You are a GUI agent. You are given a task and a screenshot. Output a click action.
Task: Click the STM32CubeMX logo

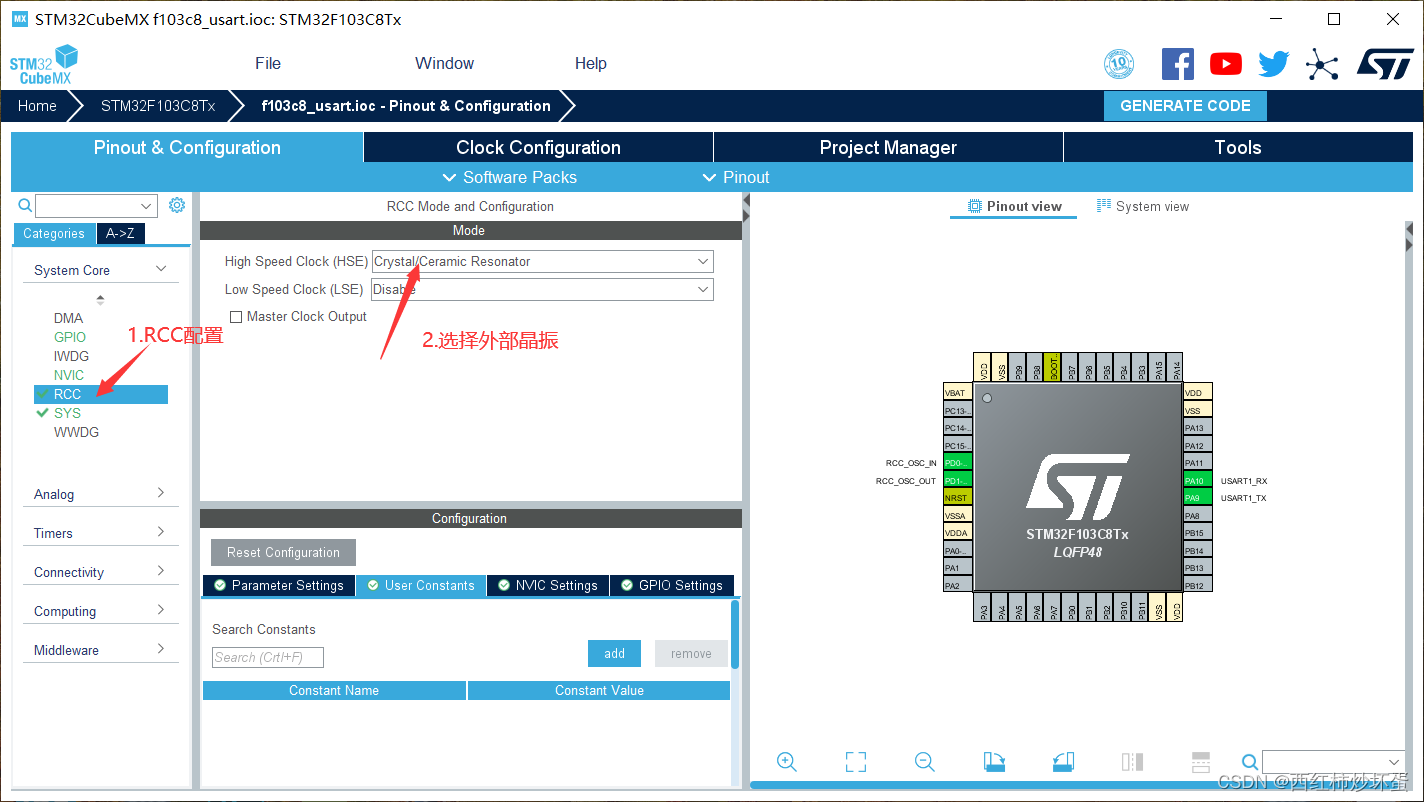point(44,64)
